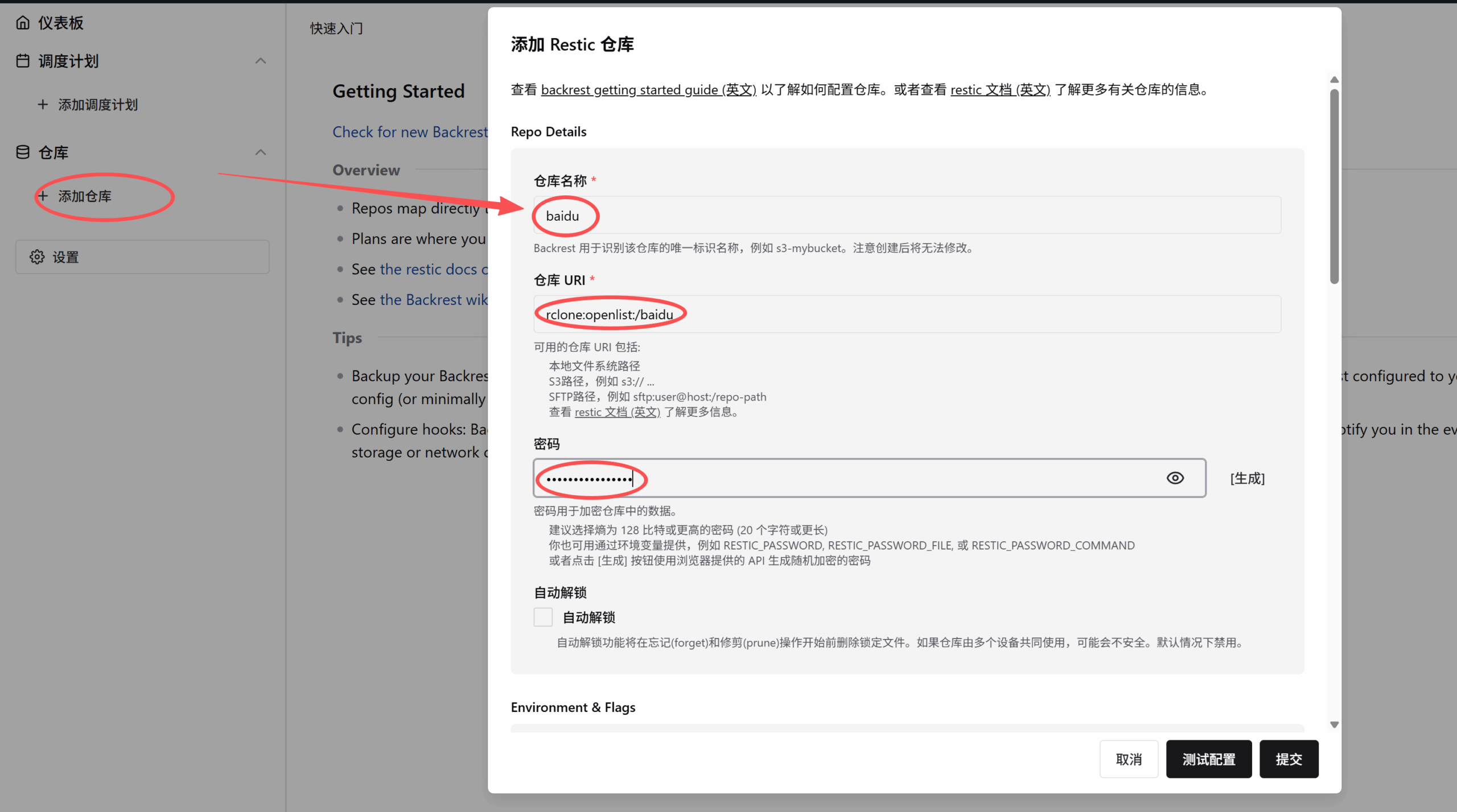Collapse the 仓库 section chevron
Viewport: 1457px width, 812px height.
pos(261,152)
